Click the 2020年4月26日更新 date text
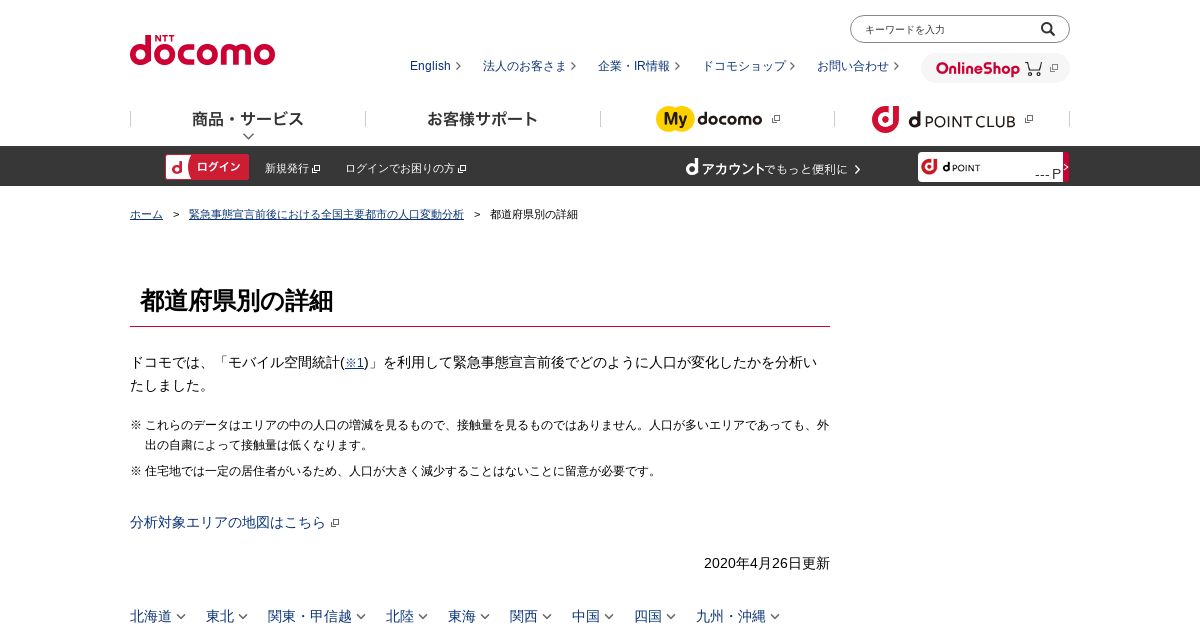 click(x=767, y=563)
